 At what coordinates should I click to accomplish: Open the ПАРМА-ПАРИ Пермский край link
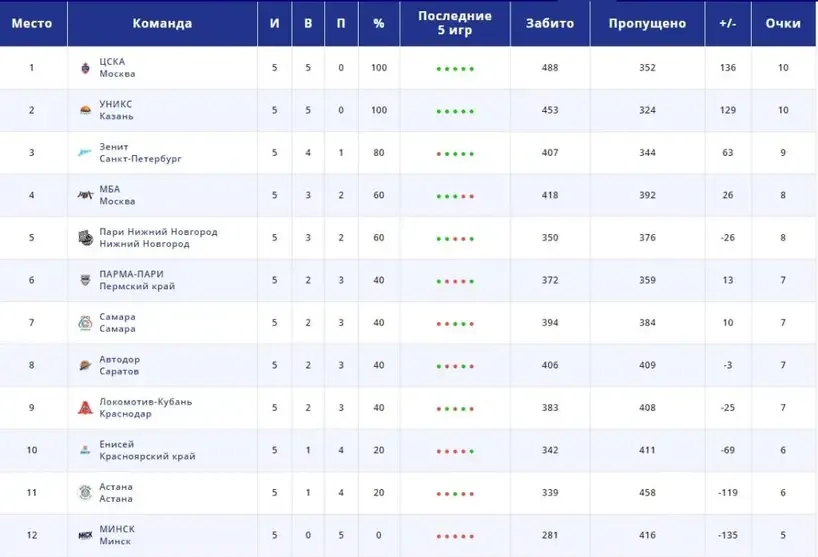[137, 280]
